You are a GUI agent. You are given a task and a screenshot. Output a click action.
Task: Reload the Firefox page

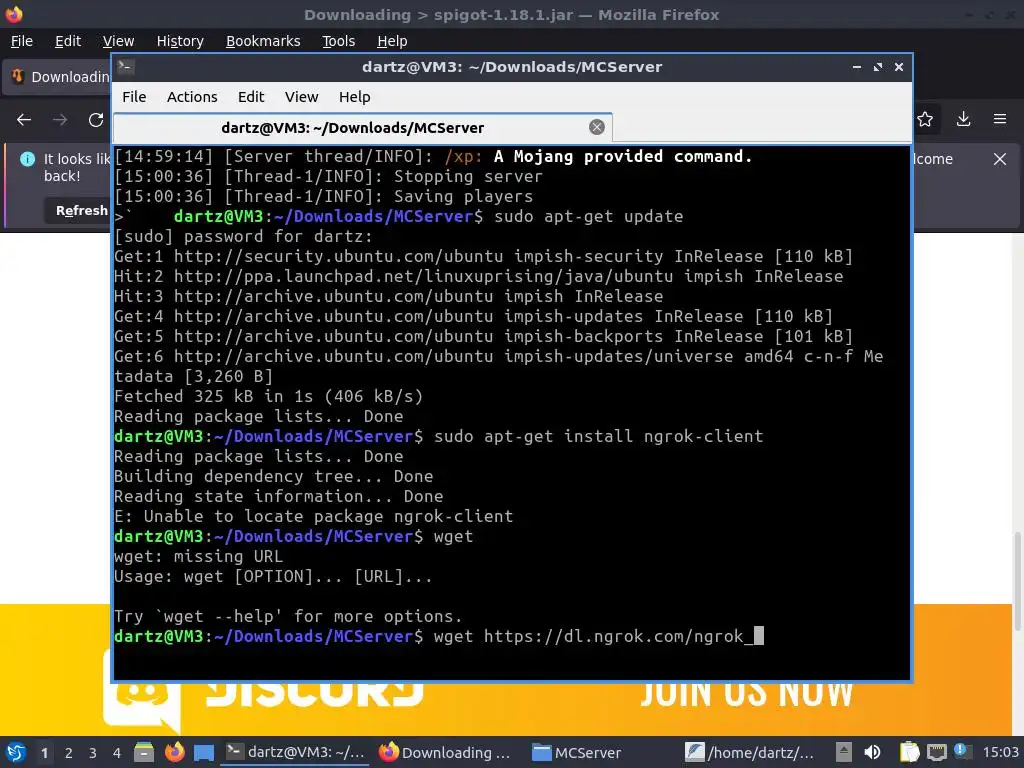point(96,120)
